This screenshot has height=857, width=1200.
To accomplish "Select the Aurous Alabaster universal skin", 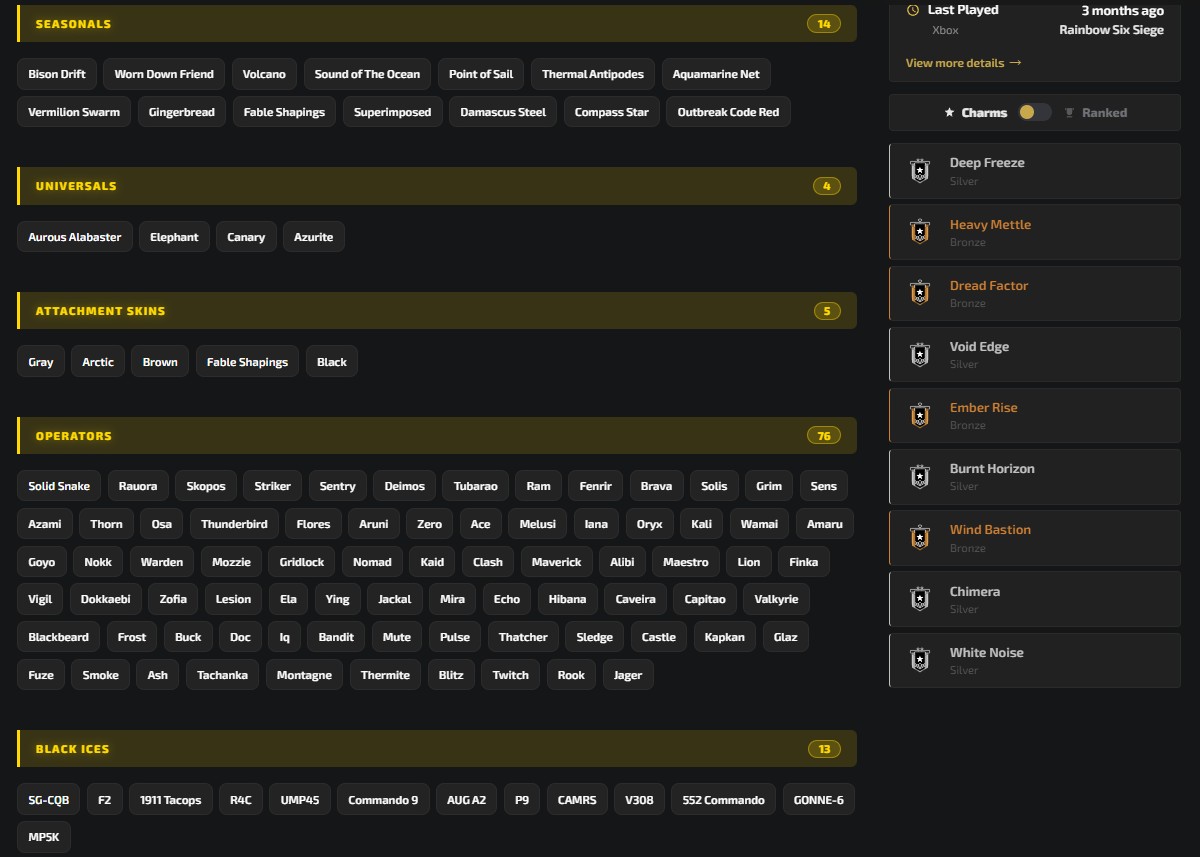I will coord(75,237).
